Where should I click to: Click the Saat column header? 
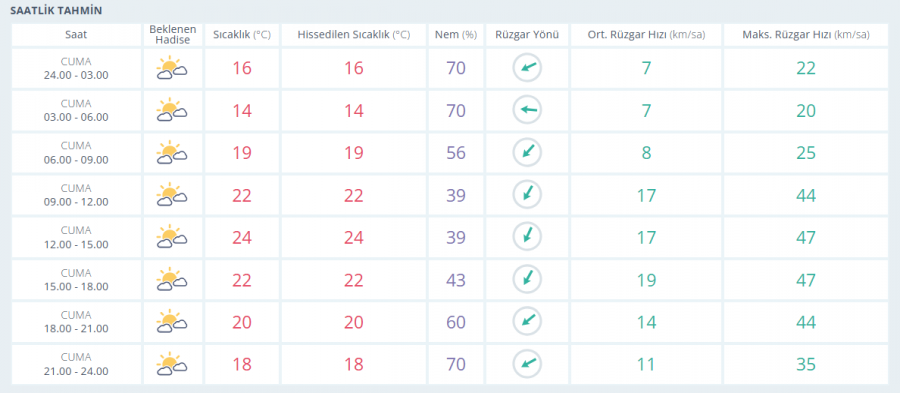coord(76,34)
